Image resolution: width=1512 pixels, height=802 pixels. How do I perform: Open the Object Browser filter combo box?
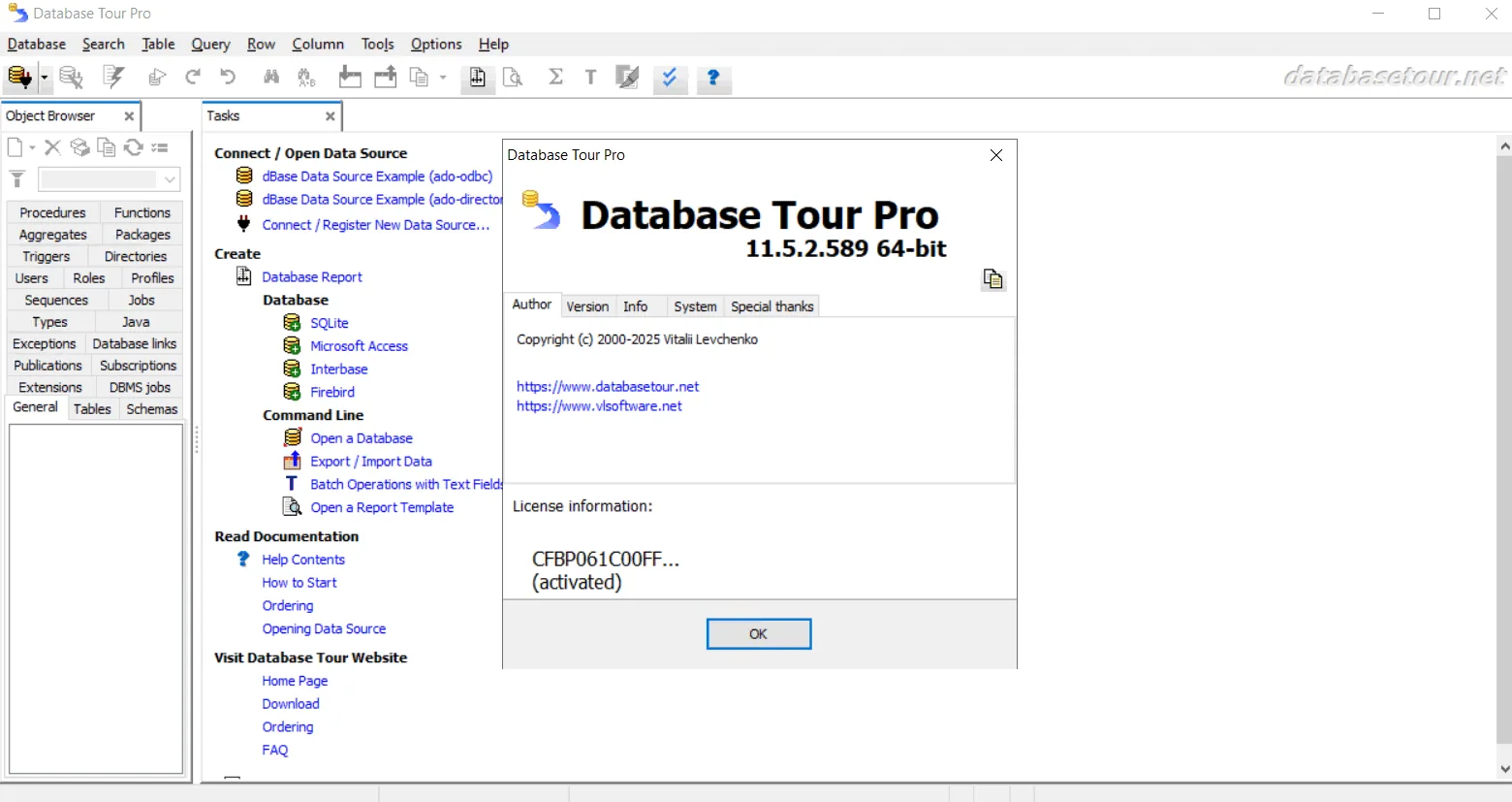click(109, 179)
